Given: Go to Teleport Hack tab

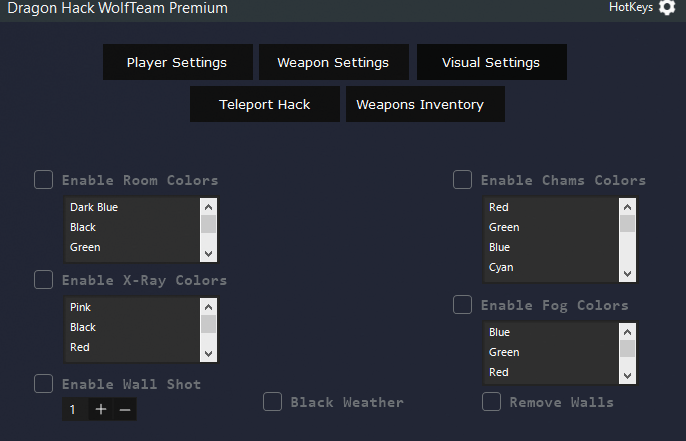Looking at the screenshot, I should point(265,104).
